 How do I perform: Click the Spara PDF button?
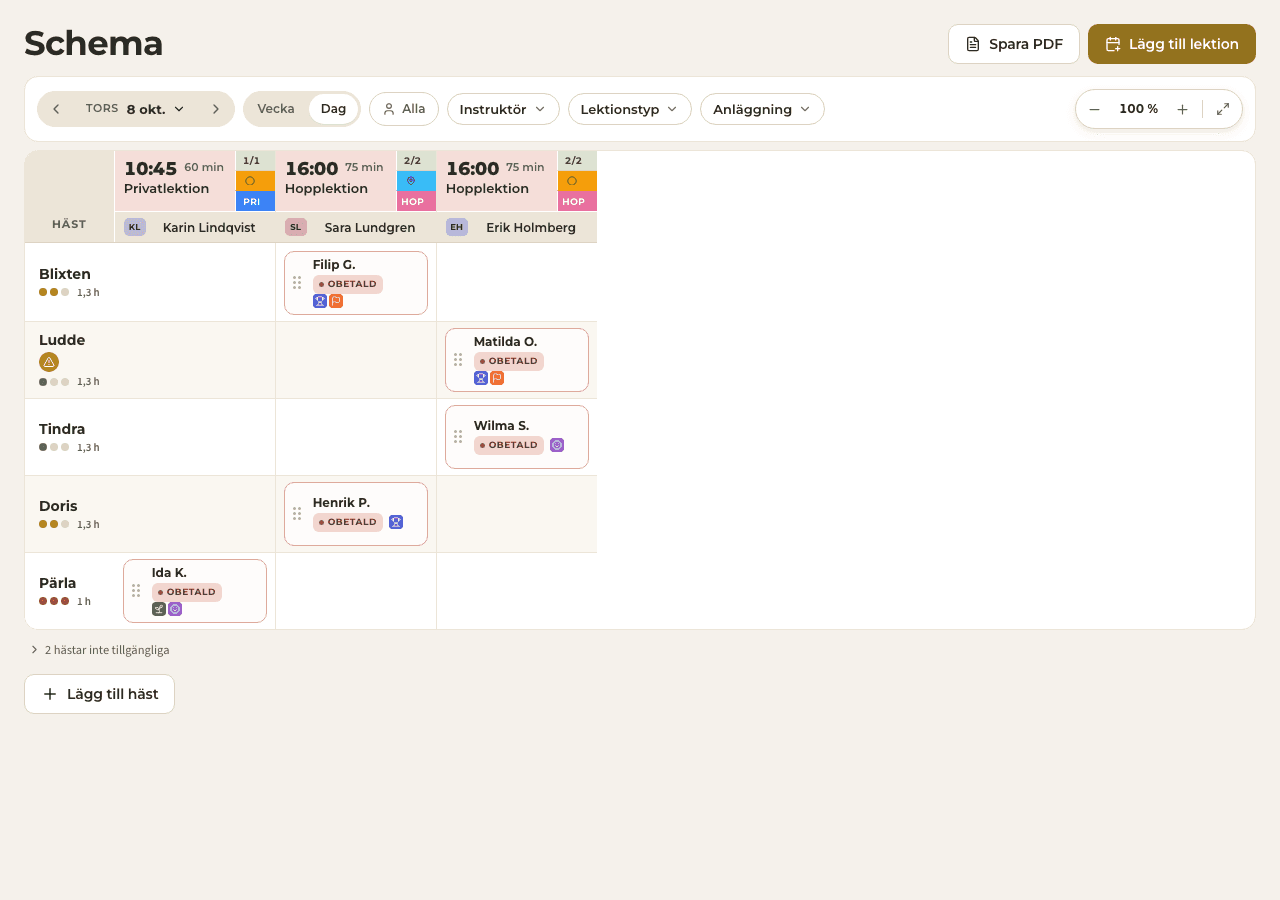[x=1014, y=44]
